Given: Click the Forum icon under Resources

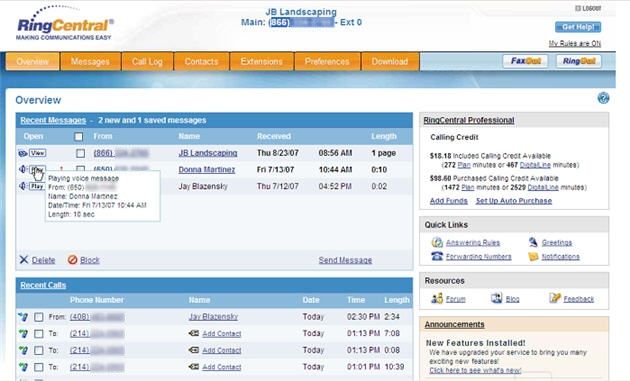Looking at the screenshot, I should pos(437,298).
